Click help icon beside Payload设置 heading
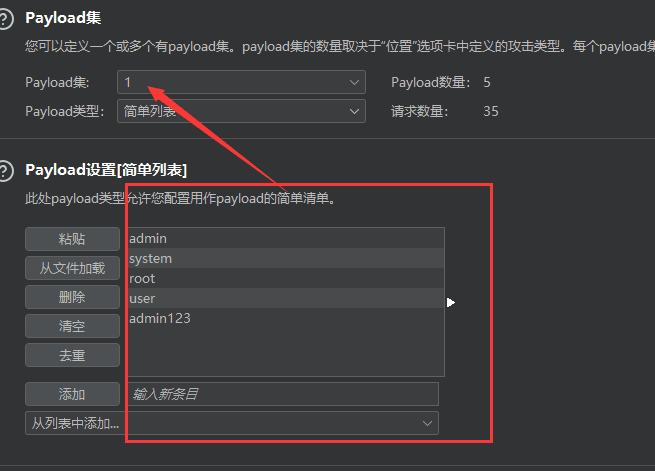This screenshot has width=655, height=471. pyautogui.click(x=7, y=170)
